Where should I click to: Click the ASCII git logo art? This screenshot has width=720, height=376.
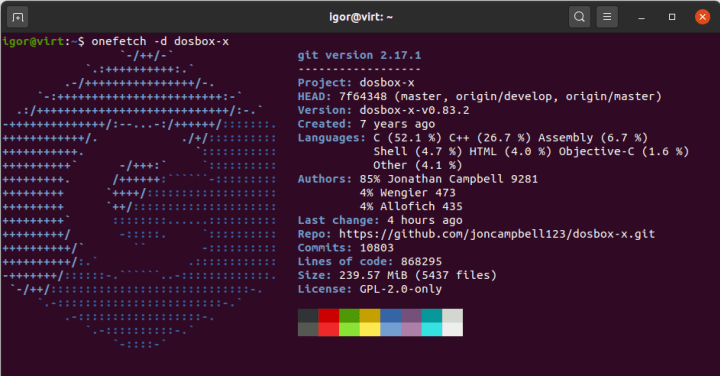point(139,200)
